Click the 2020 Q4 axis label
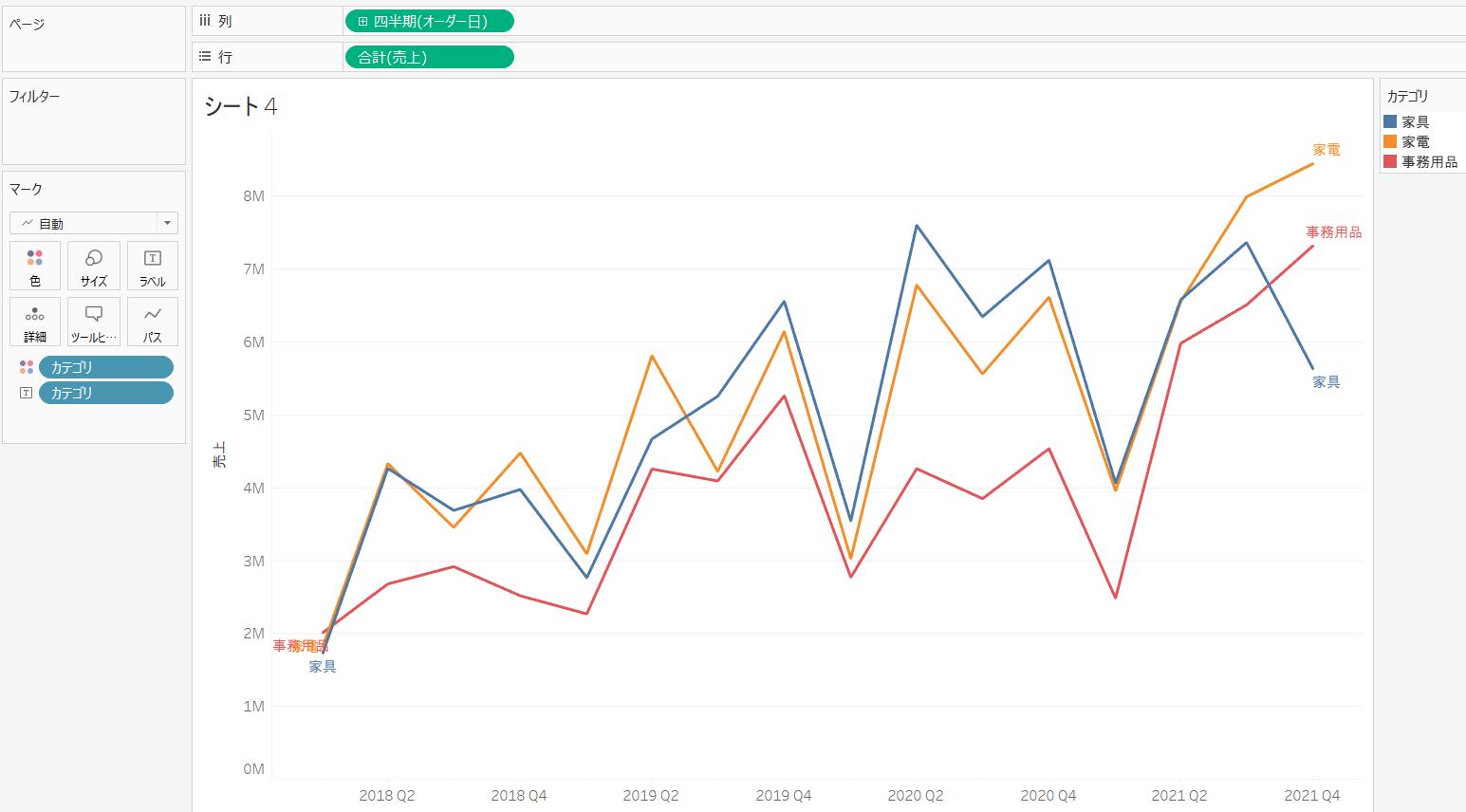Viewport: 1466px width, 812px height. pos(1048,796)
